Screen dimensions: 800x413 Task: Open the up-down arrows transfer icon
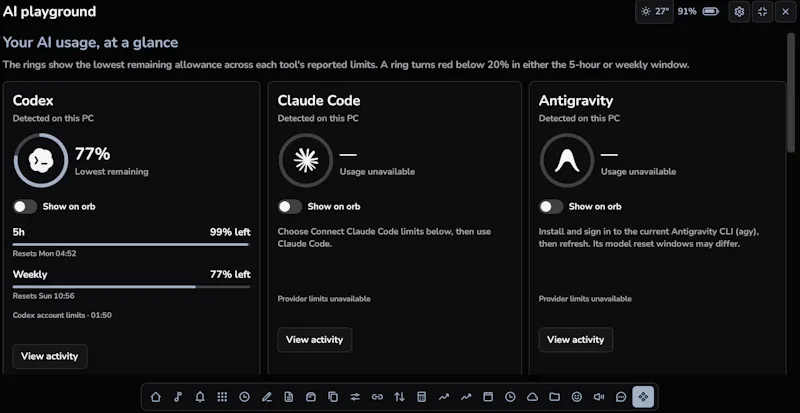399,397
